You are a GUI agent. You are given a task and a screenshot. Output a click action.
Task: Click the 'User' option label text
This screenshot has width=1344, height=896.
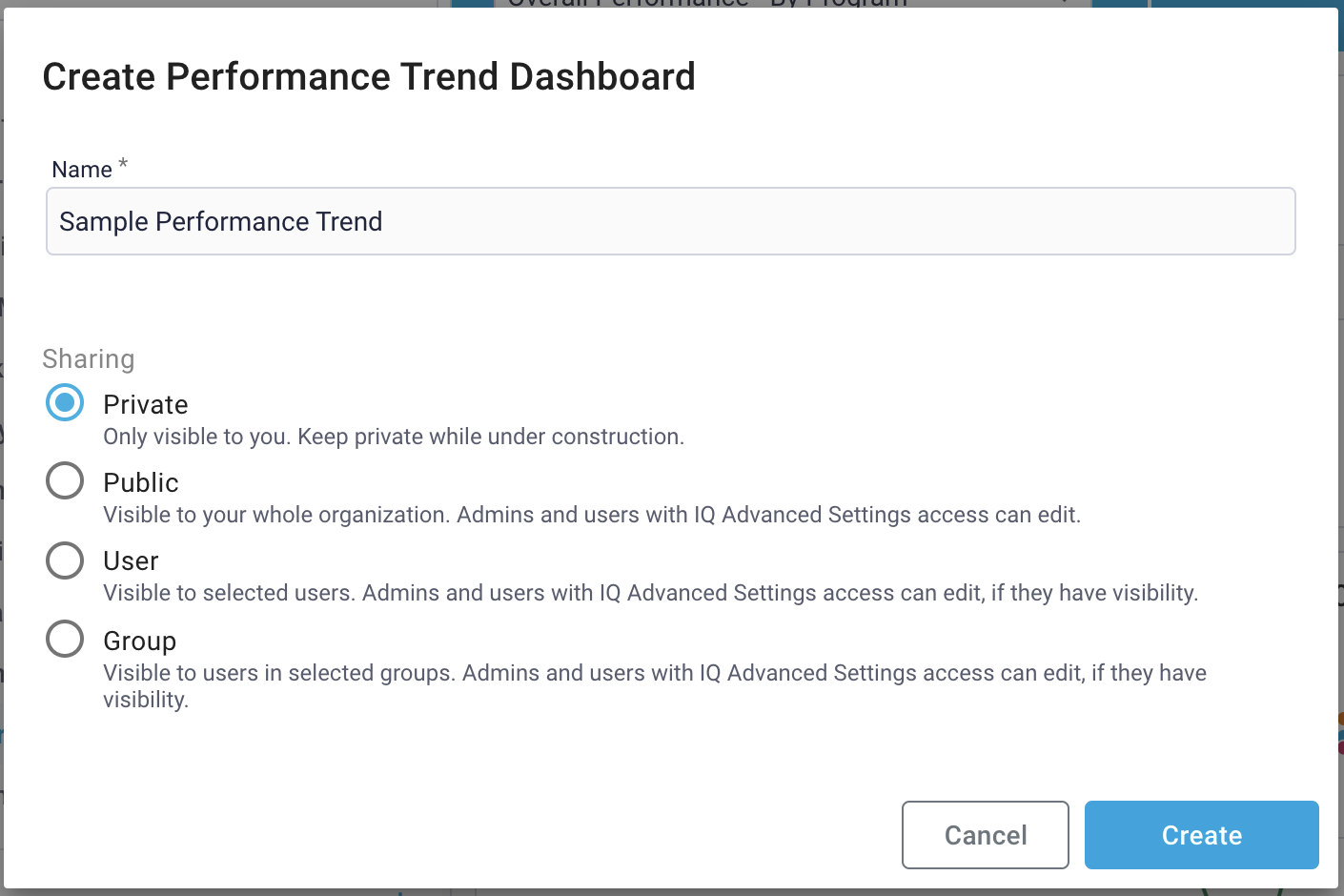tap(131, 561)
